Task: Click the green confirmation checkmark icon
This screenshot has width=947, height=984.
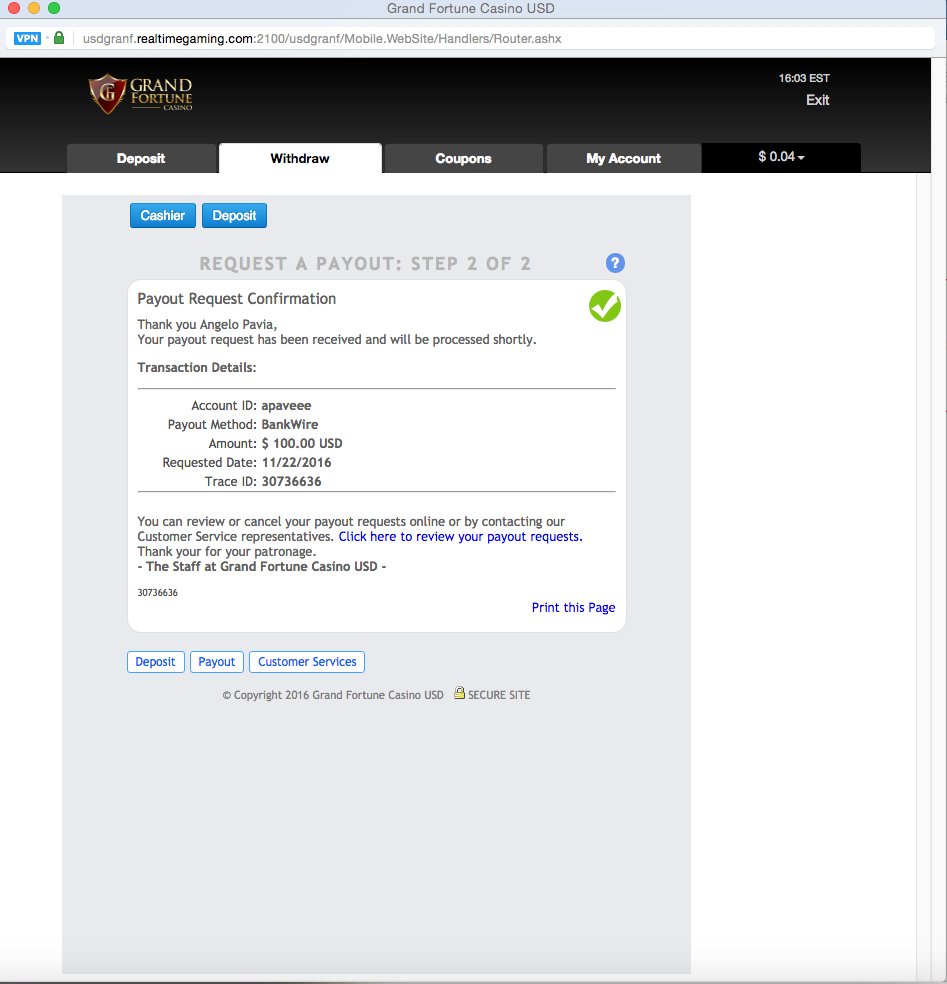Action: [x=605, y=306]
